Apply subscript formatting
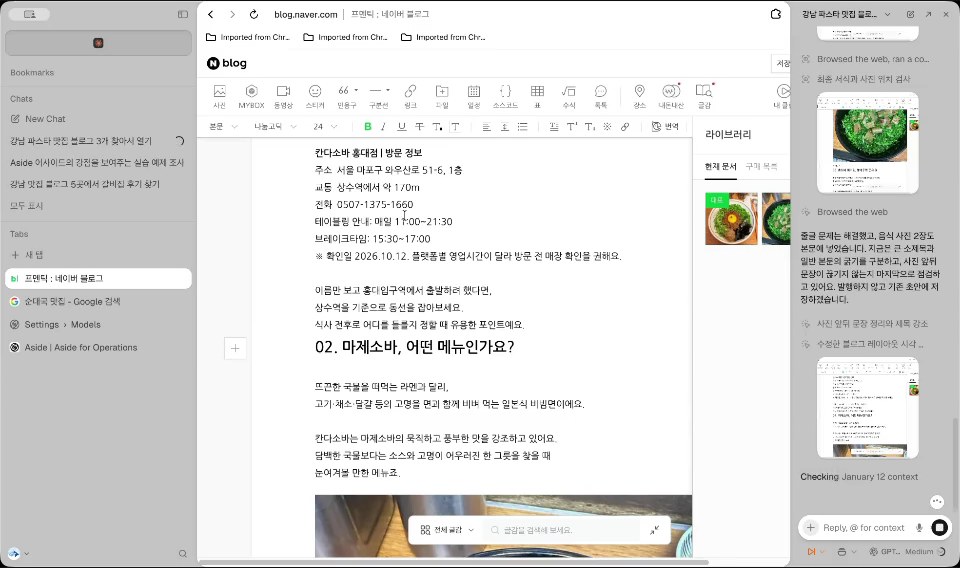The image size is (960, 568). click(x=590, y=127)
